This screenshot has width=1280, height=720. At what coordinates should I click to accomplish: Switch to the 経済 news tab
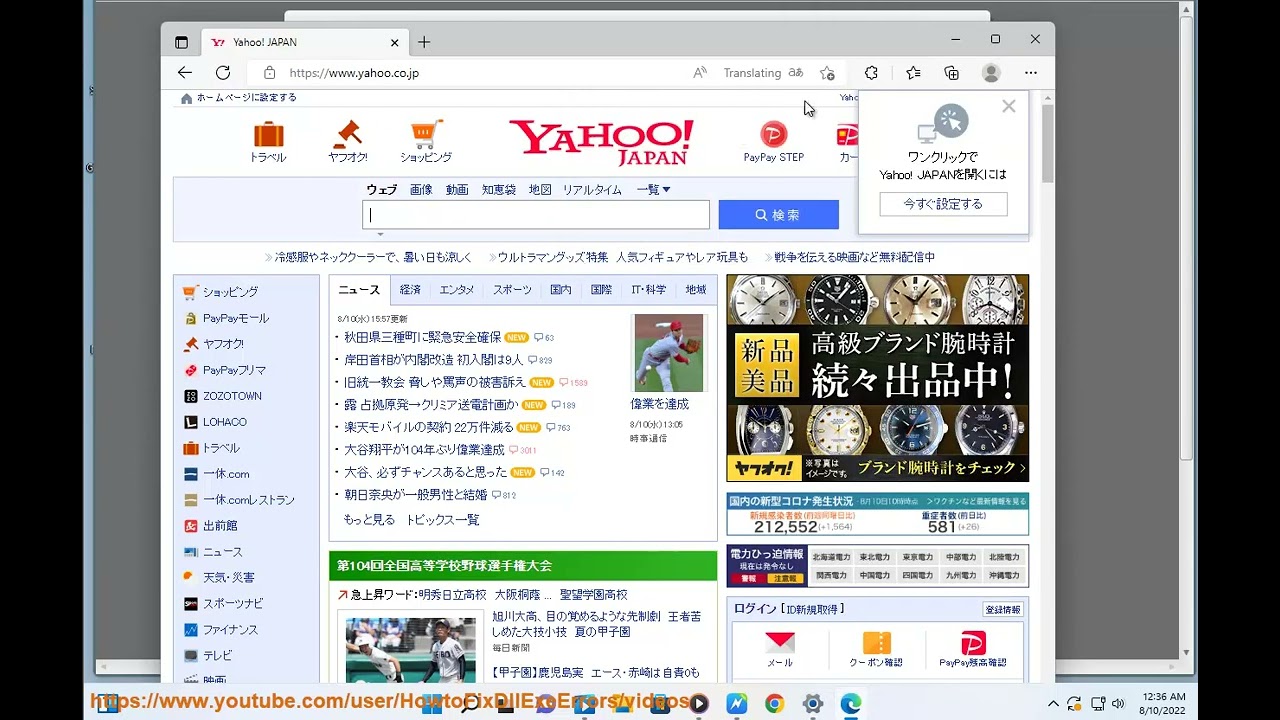tap(410, 290)
